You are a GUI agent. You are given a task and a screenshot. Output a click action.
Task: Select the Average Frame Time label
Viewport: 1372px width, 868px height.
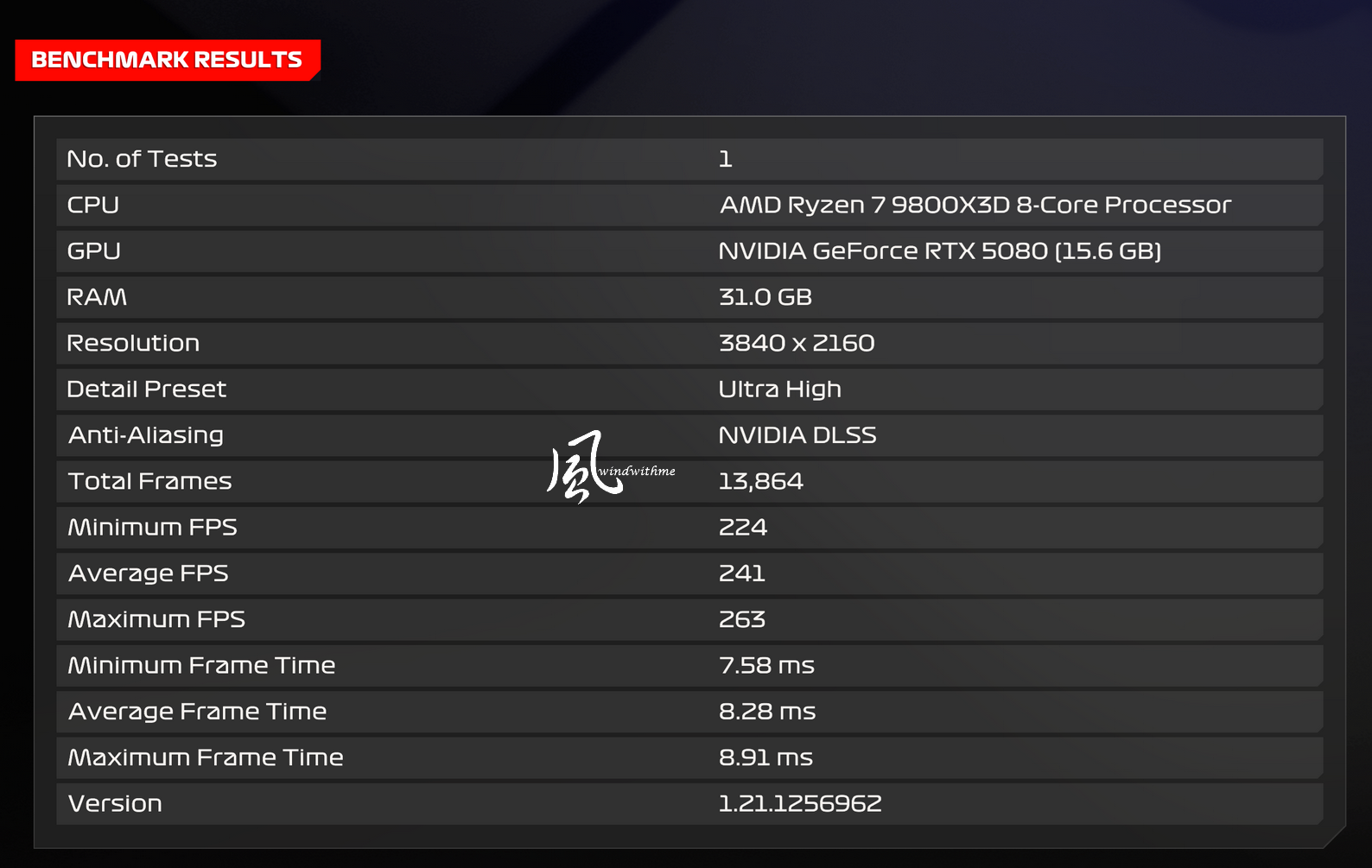pyautogui.click(x=198, y=712)
